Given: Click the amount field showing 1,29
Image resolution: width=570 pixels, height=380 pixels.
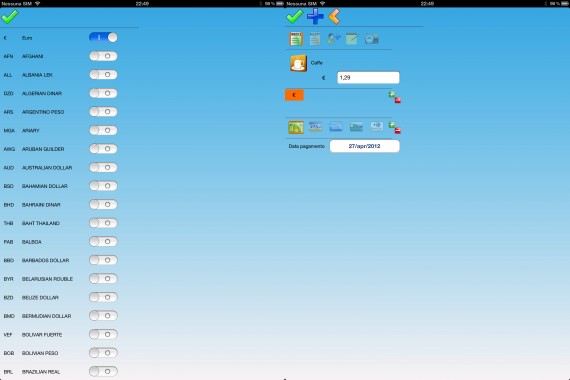Looking at the screenshot, I should point(368,77).
